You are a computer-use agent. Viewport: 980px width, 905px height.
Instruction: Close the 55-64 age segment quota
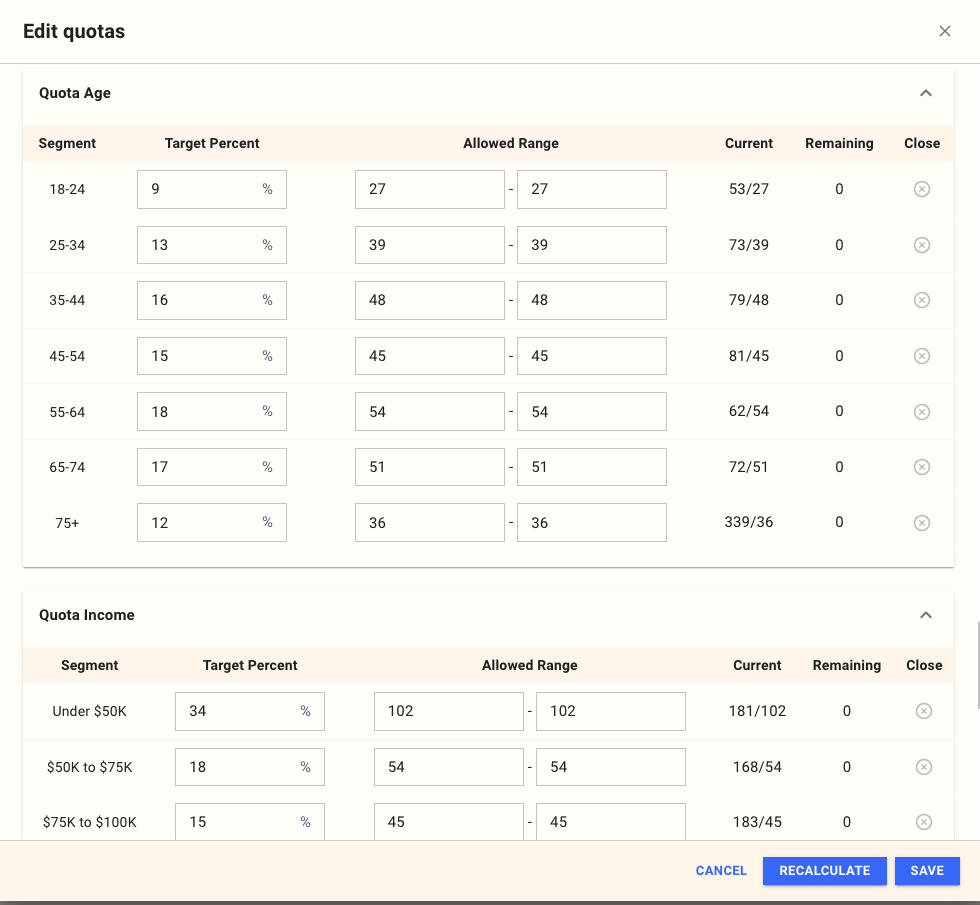(922, 412)
